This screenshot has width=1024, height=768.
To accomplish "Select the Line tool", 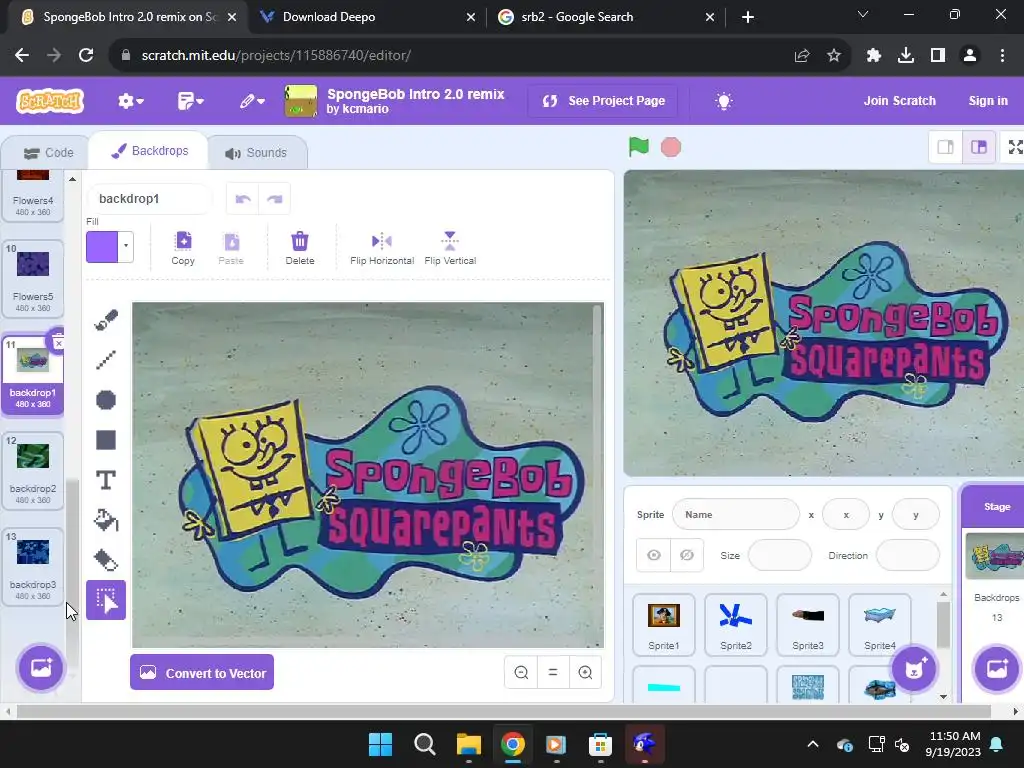I will [106, 360].
